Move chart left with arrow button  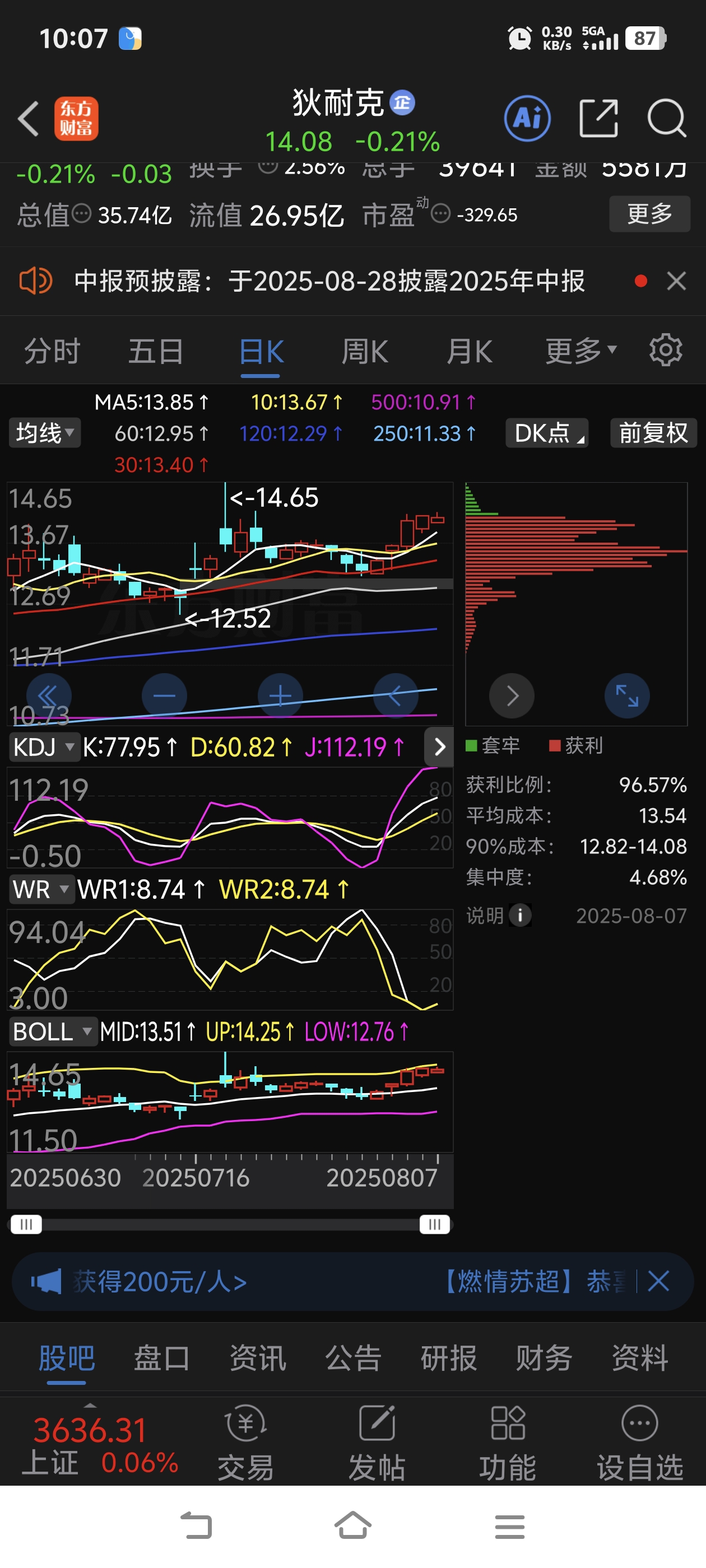coord(396,696)
